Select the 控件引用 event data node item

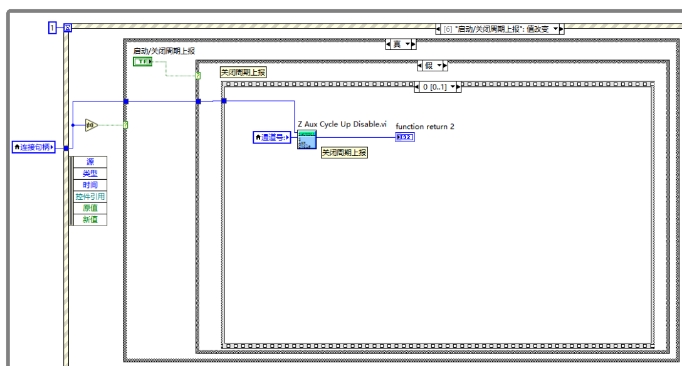(x=90, y=196)
